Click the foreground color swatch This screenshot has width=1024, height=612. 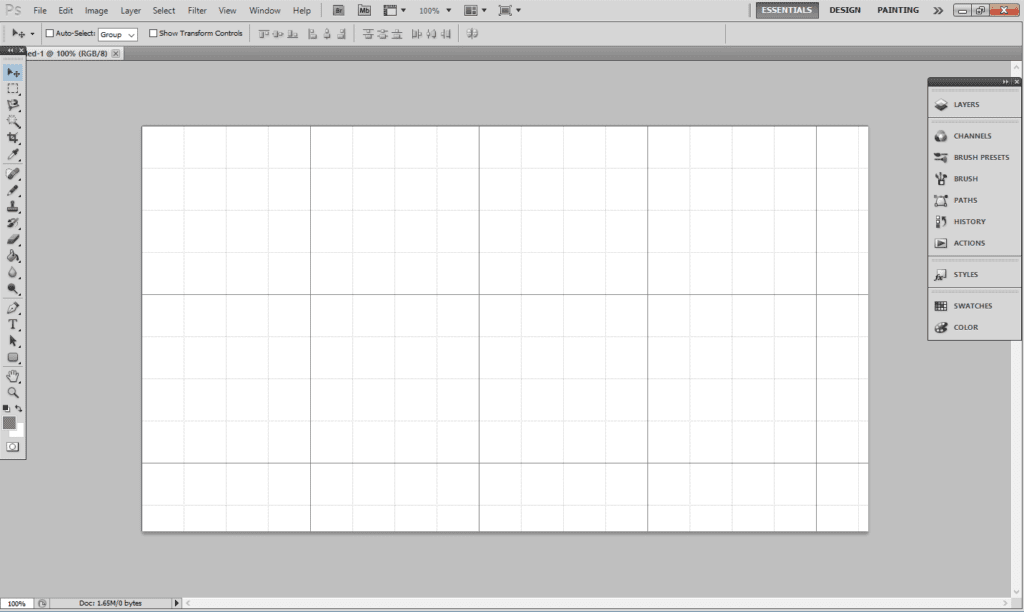point(10,423)
